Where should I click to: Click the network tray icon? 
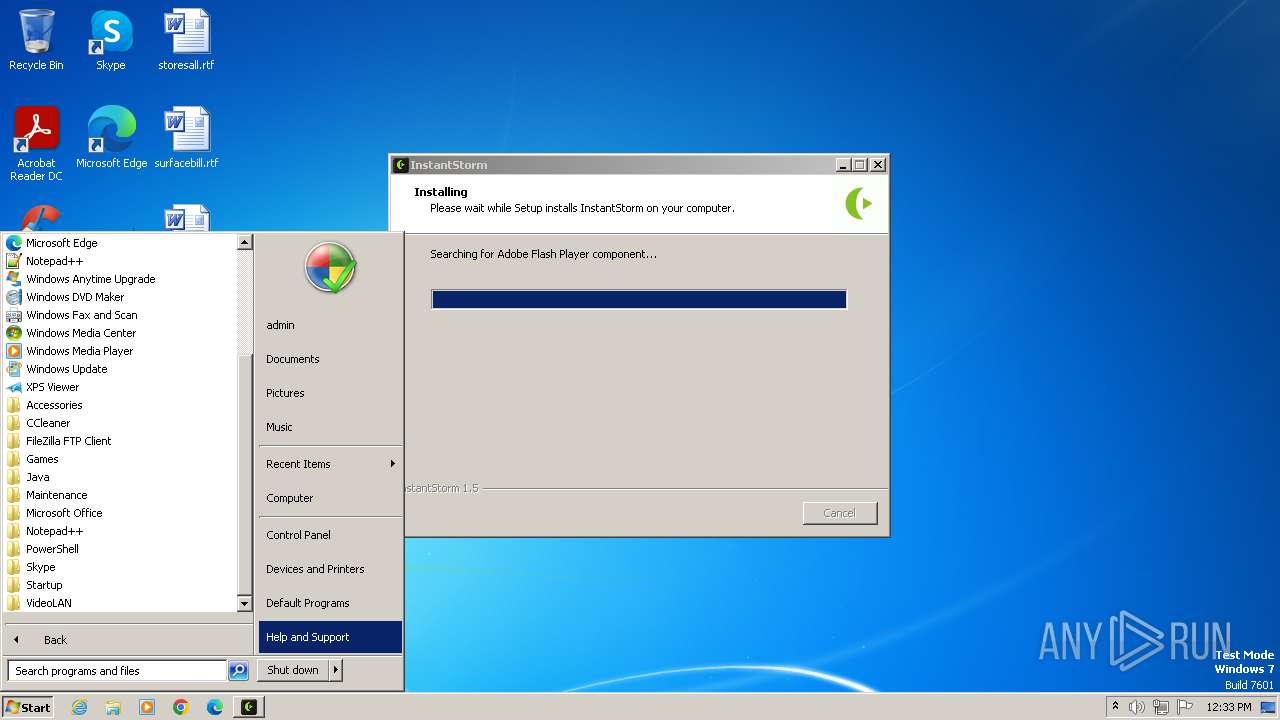click(x=1160, y=707)
